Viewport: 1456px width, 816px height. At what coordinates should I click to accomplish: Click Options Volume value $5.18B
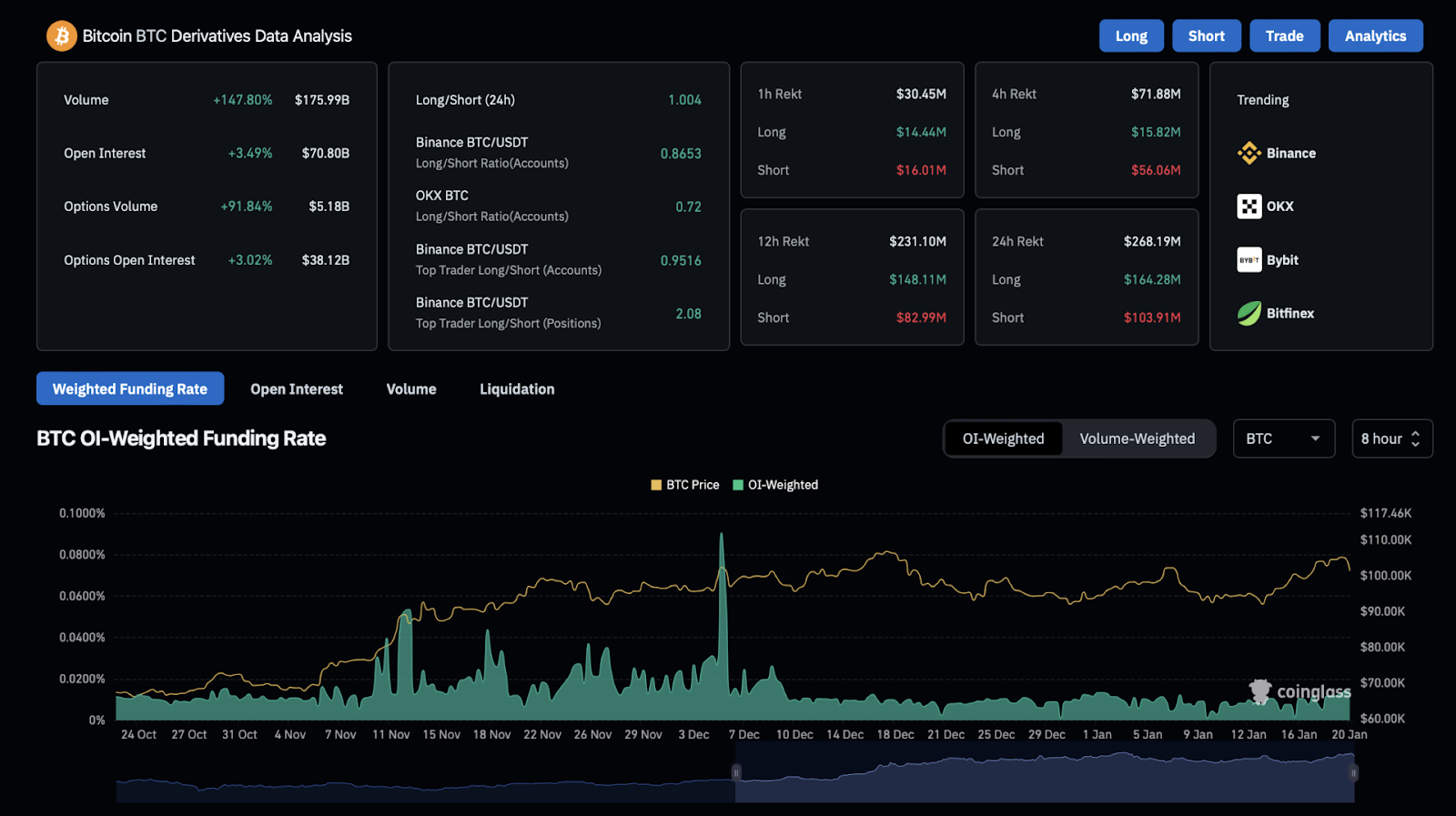coord(329,207)
